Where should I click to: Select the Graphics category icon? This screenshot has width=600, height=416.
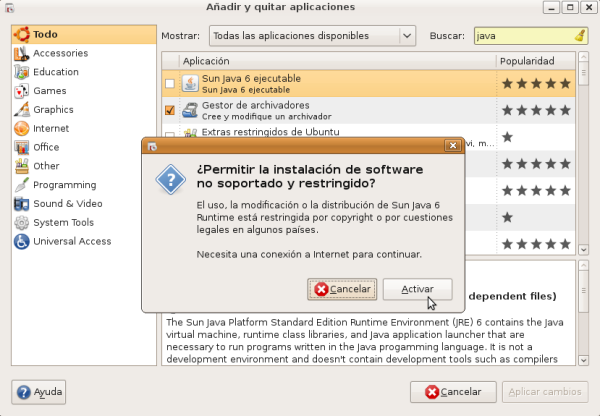click(x=21, y=110)
